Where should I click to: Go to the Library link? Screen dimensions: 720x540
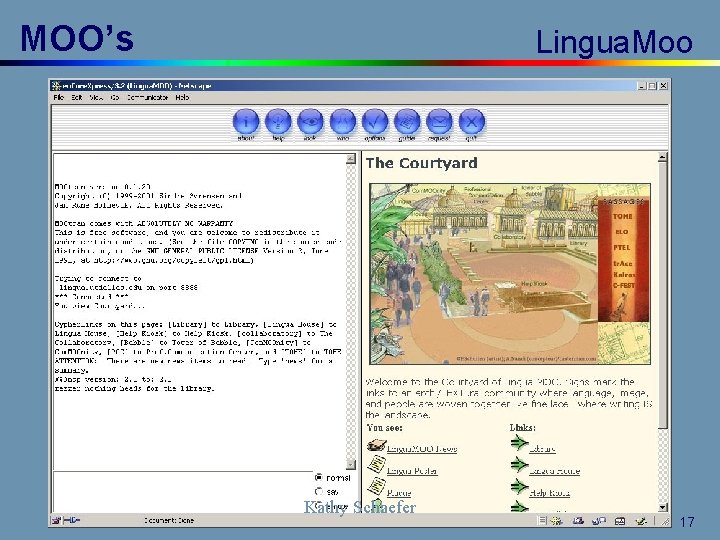pos(542,449)
